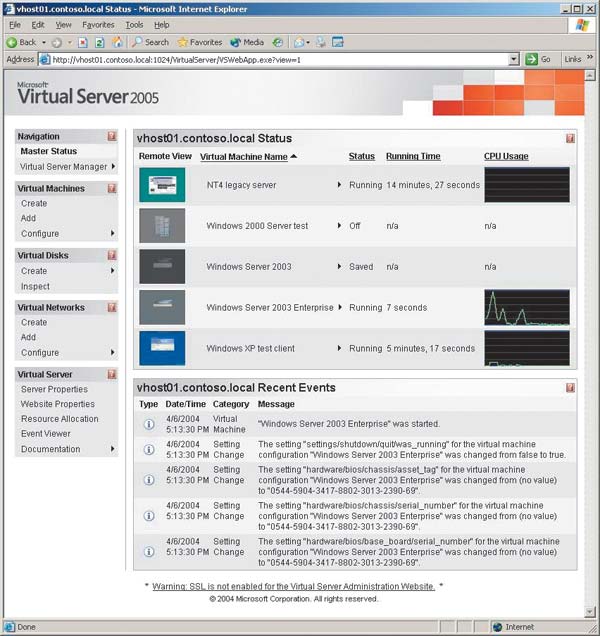The height and width of the screenshot is (636, 600).
Task: Sort by Virtual Machine Name column
Action: click(x=244, y=157)
